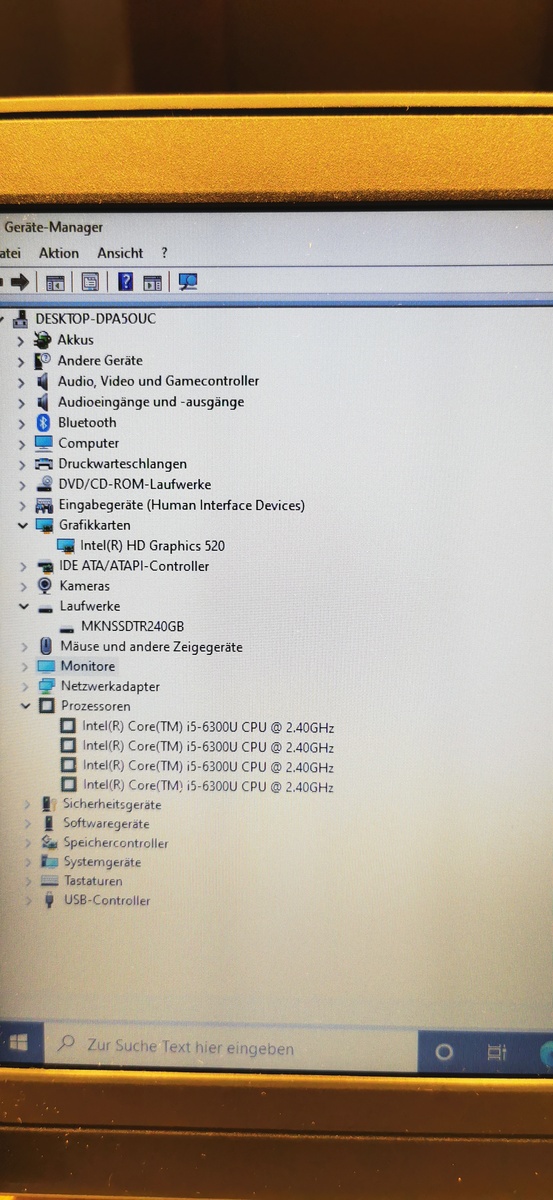Image resolution: width=553 pixels, height=1200 pixels.
Task: Open the Aktion menu
Action: point(58,253)
